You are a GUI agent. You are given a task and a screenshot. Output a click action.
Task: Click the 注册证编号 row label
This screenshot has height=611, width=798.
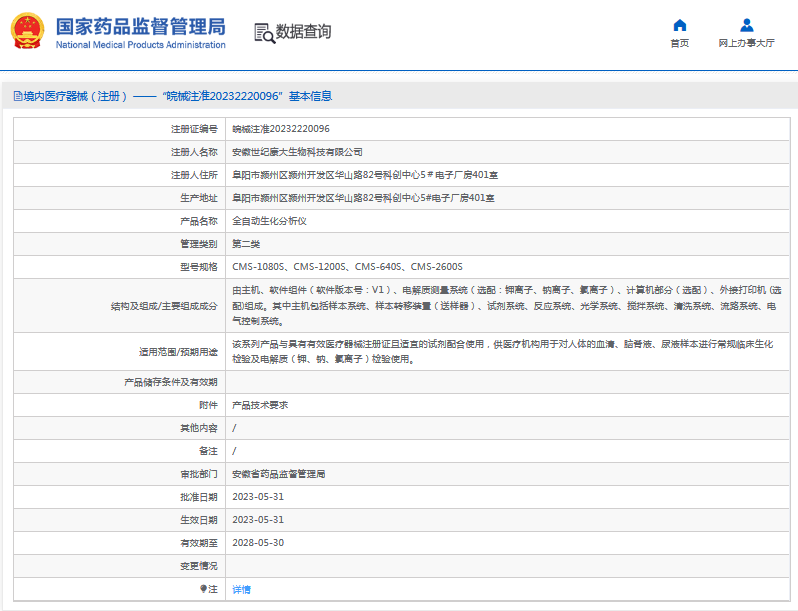(x=194, y=129)
